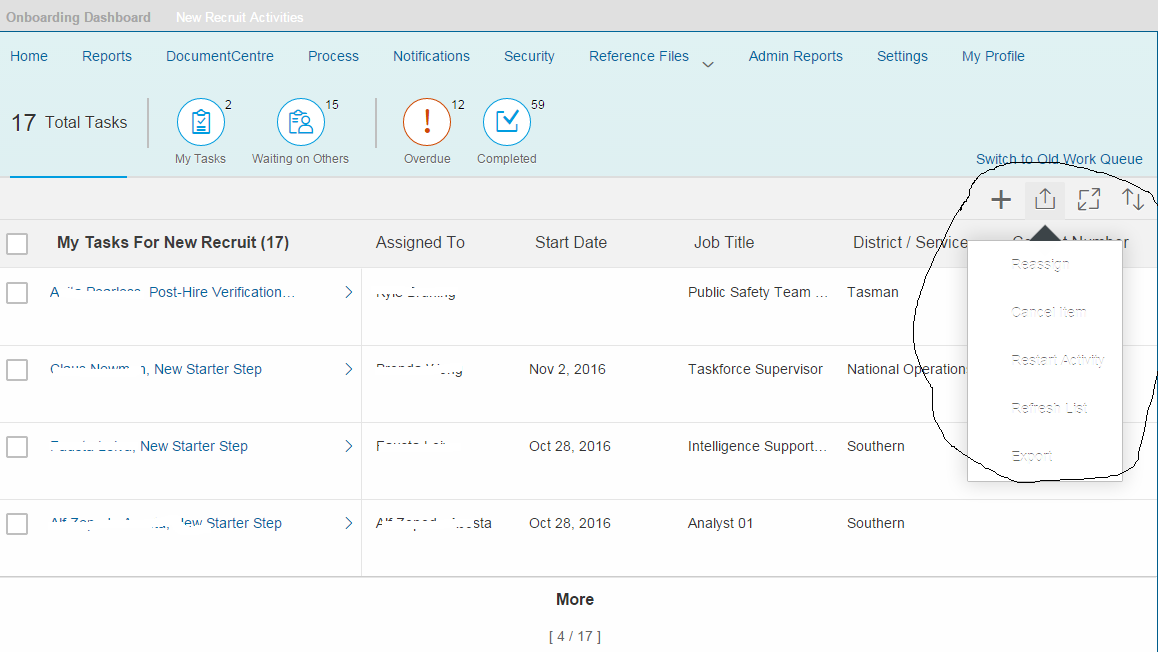Go to My Profile

click(993, 56)
